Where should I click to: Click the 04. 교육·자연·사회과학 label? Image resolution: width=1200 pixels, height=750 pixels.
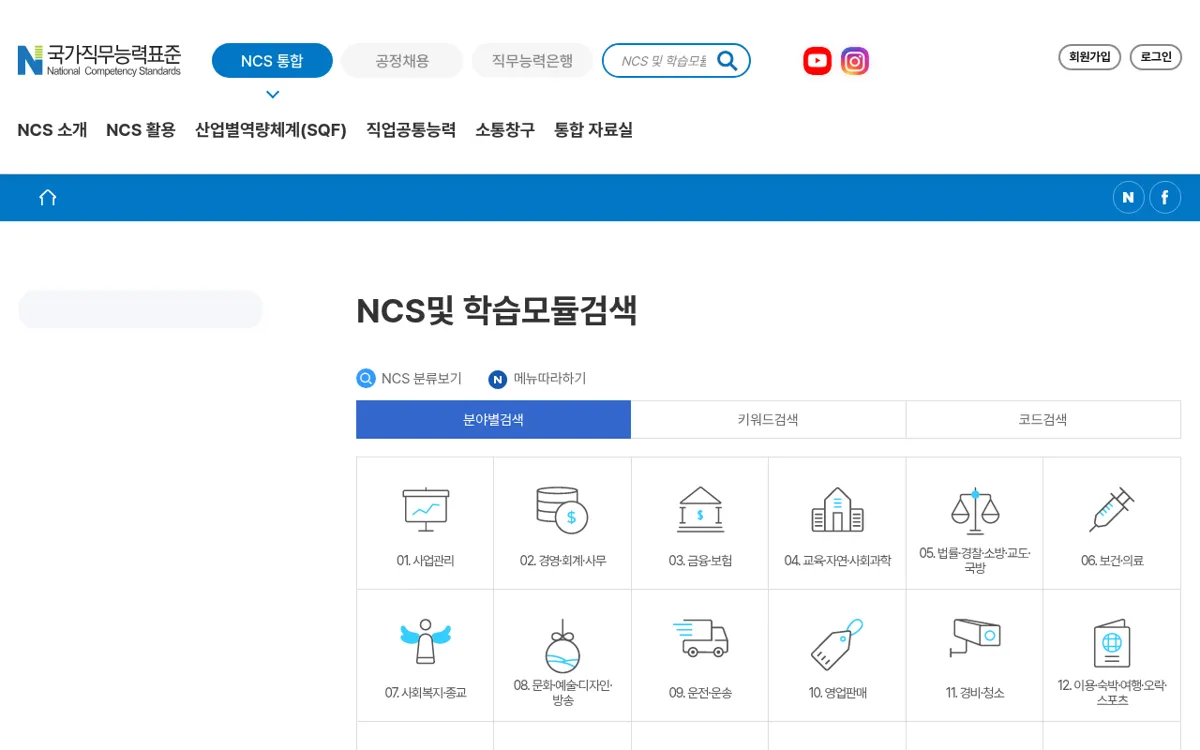(x=838, y=561)
